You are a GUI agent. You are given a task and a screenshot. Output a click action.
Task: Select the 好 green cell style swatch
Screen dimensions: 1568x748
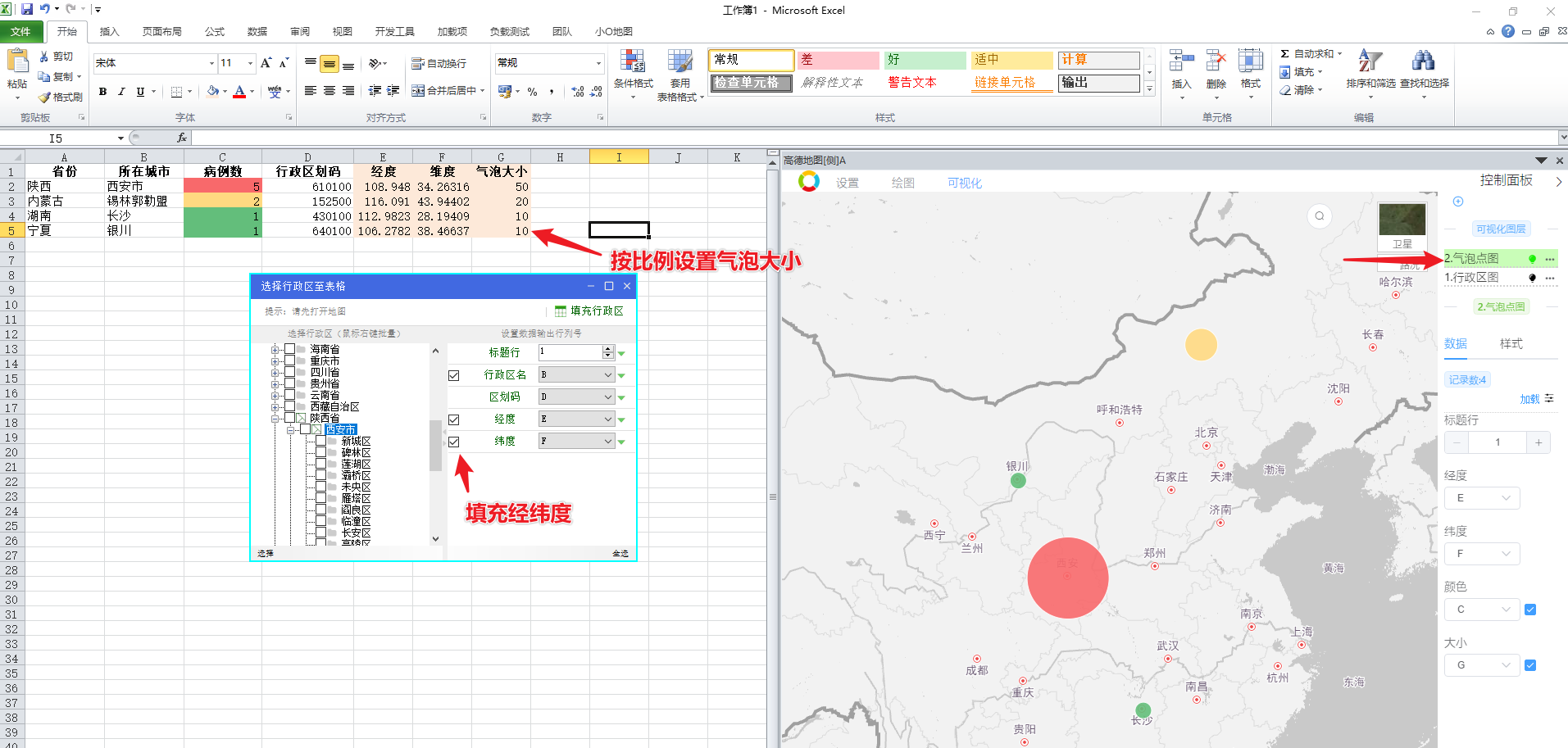(x=925, y=60)
